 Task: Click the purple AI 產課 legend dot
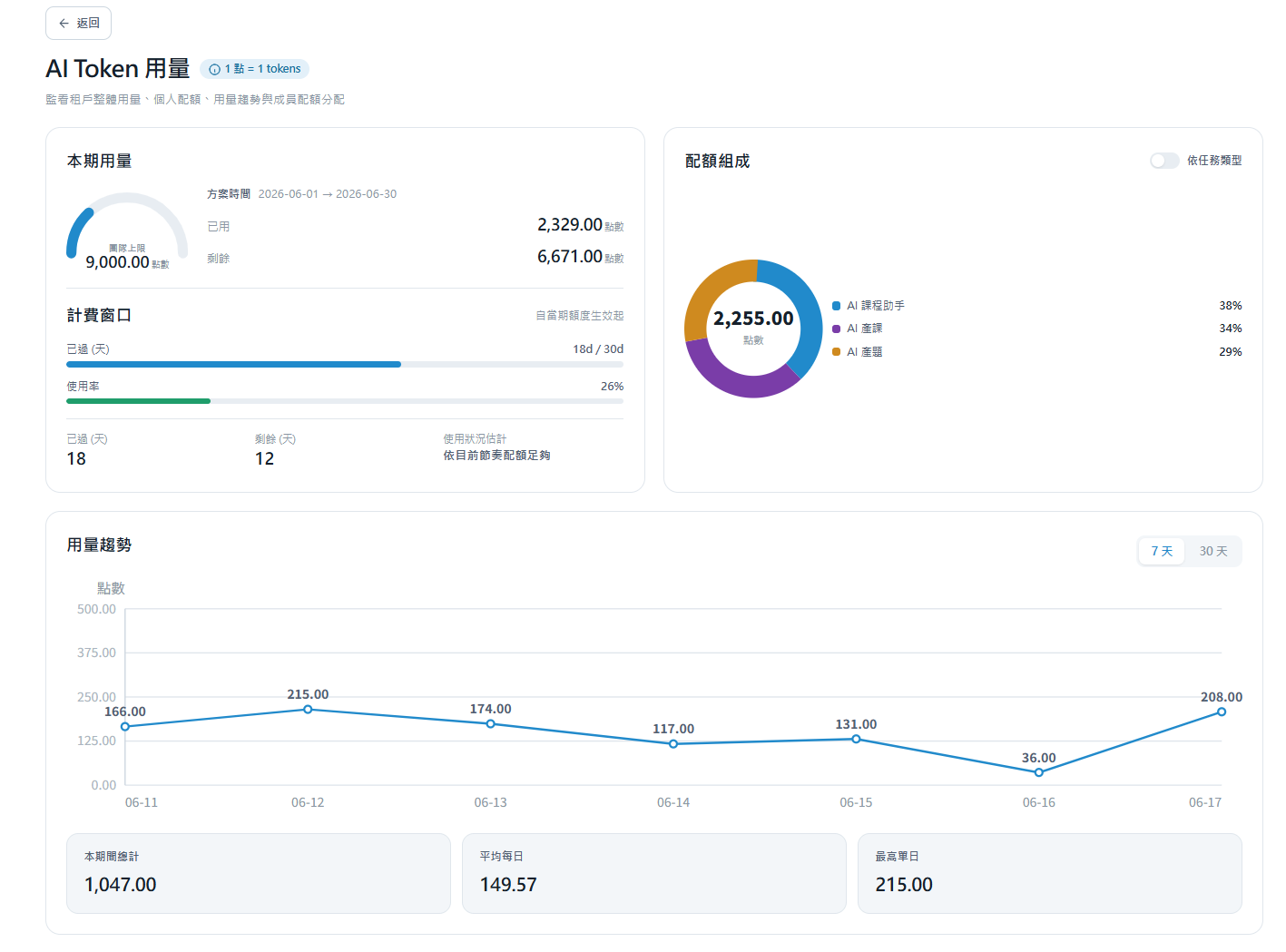[x=837, y=329]
